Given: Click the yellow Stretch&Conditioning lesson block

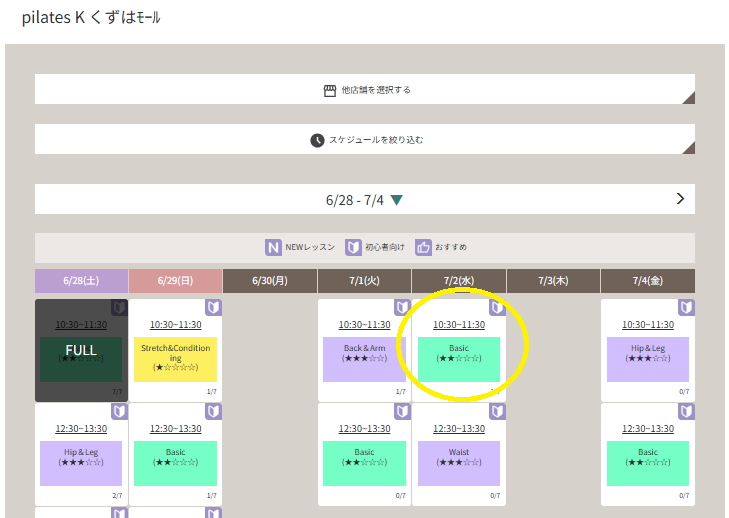Looking at the screenshot, I should click(x=175, y=358).
